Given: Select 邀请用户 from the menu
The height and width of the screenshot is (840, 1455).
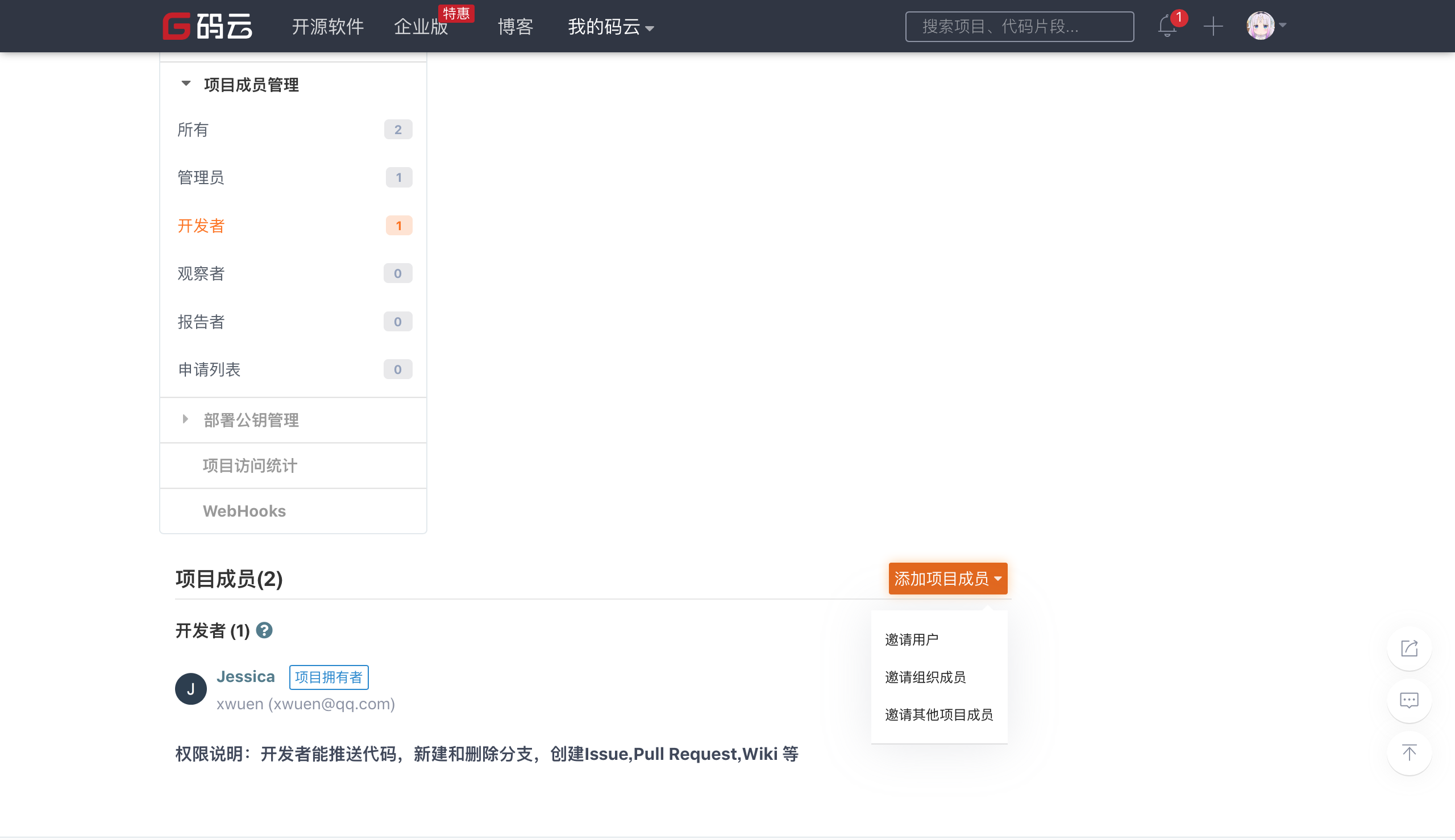Looking at the screenshot, I should pos(912,639).
